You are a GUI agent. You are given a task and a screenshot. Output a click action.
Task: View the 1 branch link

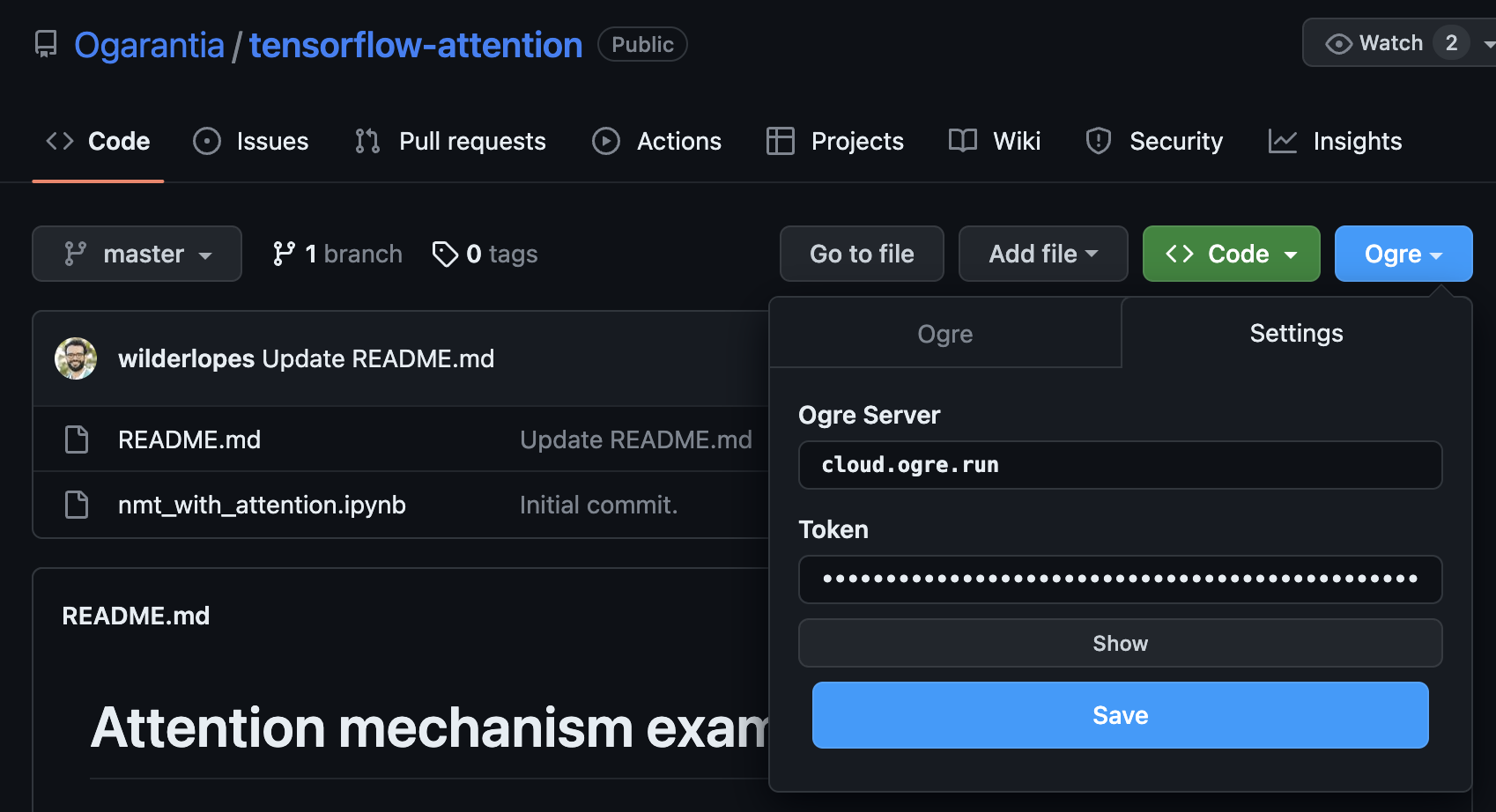tap(337, 254)
